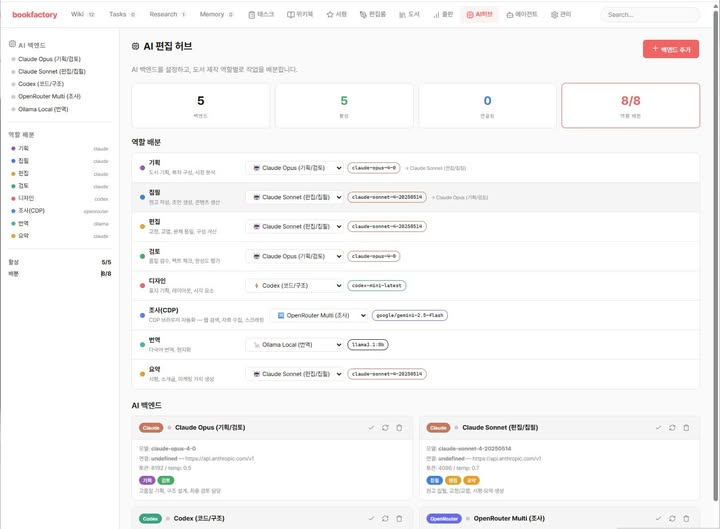
Task: Click the checkmark icon on Claude Sonnet card
Action: (658, 428)
